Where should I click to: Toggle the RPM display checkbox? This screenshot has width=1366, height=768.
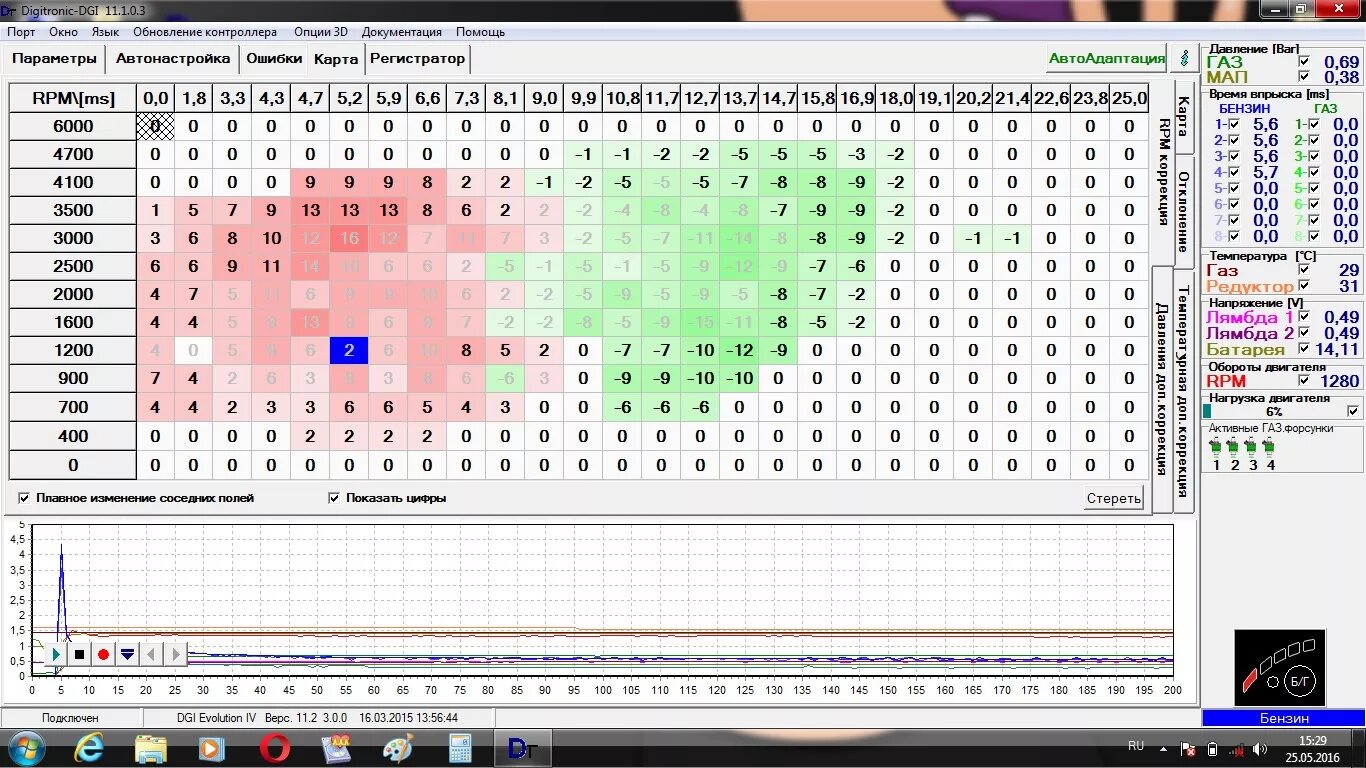click(1303, 380)
